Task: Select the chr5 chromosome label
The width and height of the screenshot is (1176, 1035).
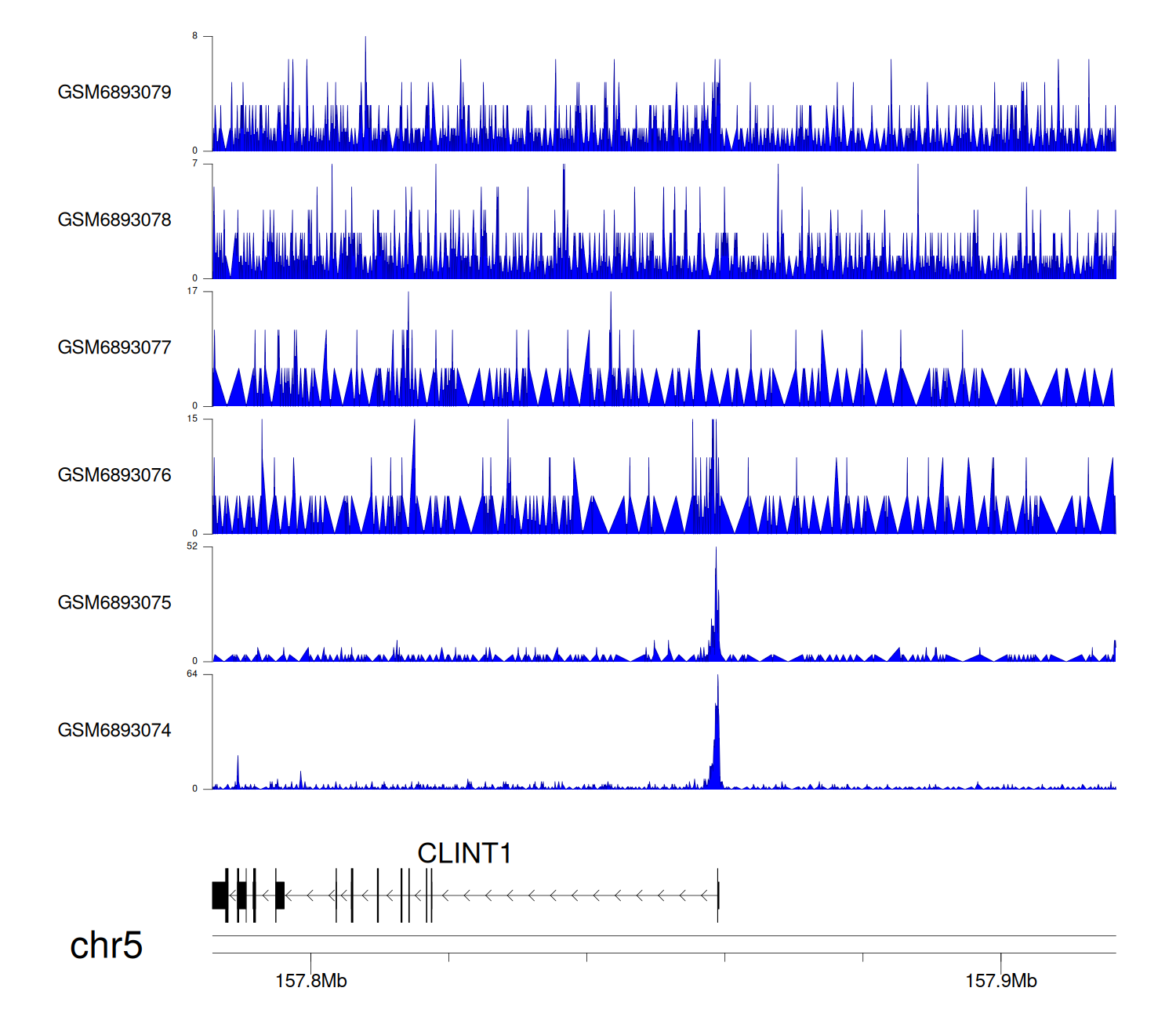Action: (x=106, y=946)
